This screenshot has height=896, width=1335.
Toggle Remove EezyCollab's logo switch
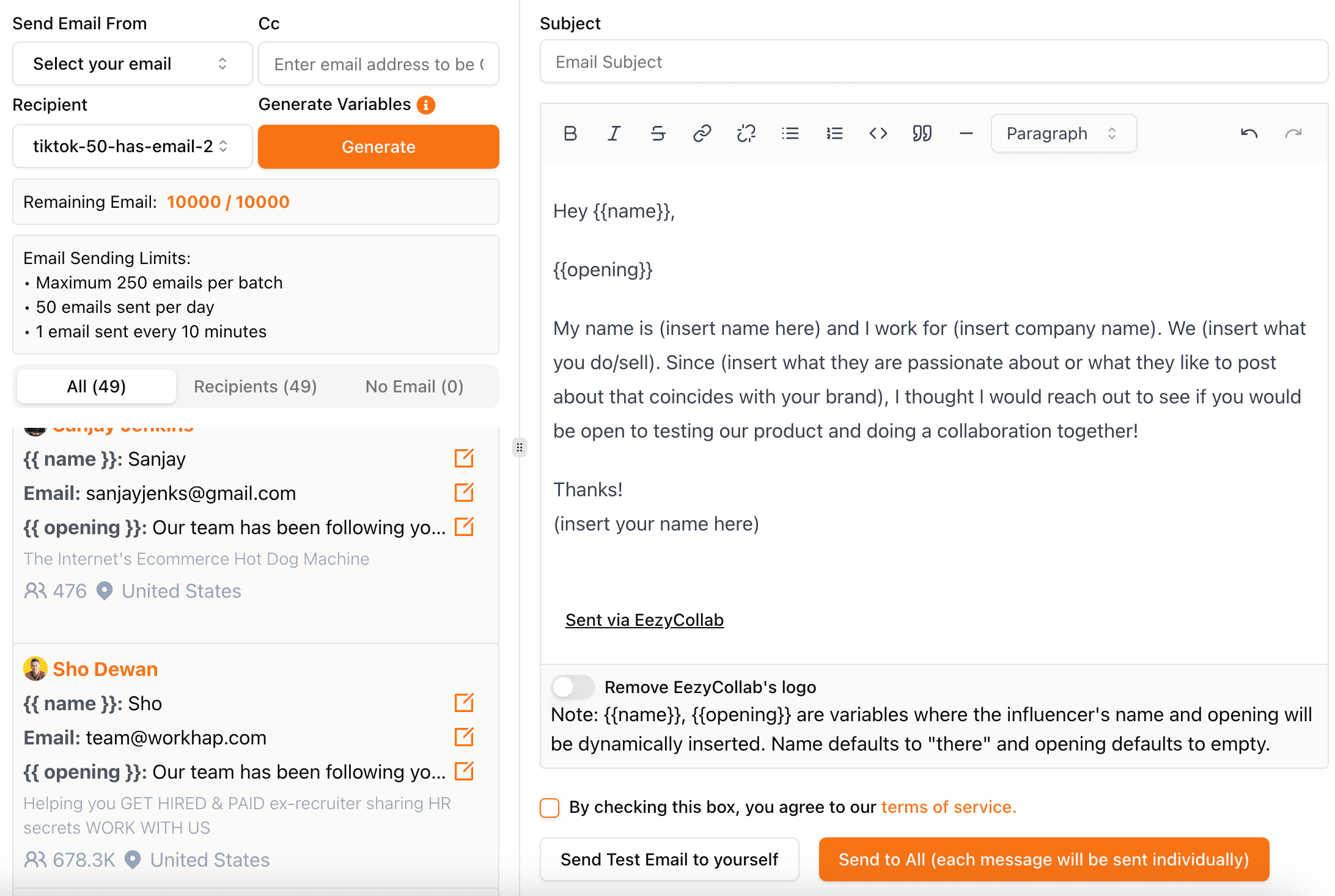click(572, 687)
